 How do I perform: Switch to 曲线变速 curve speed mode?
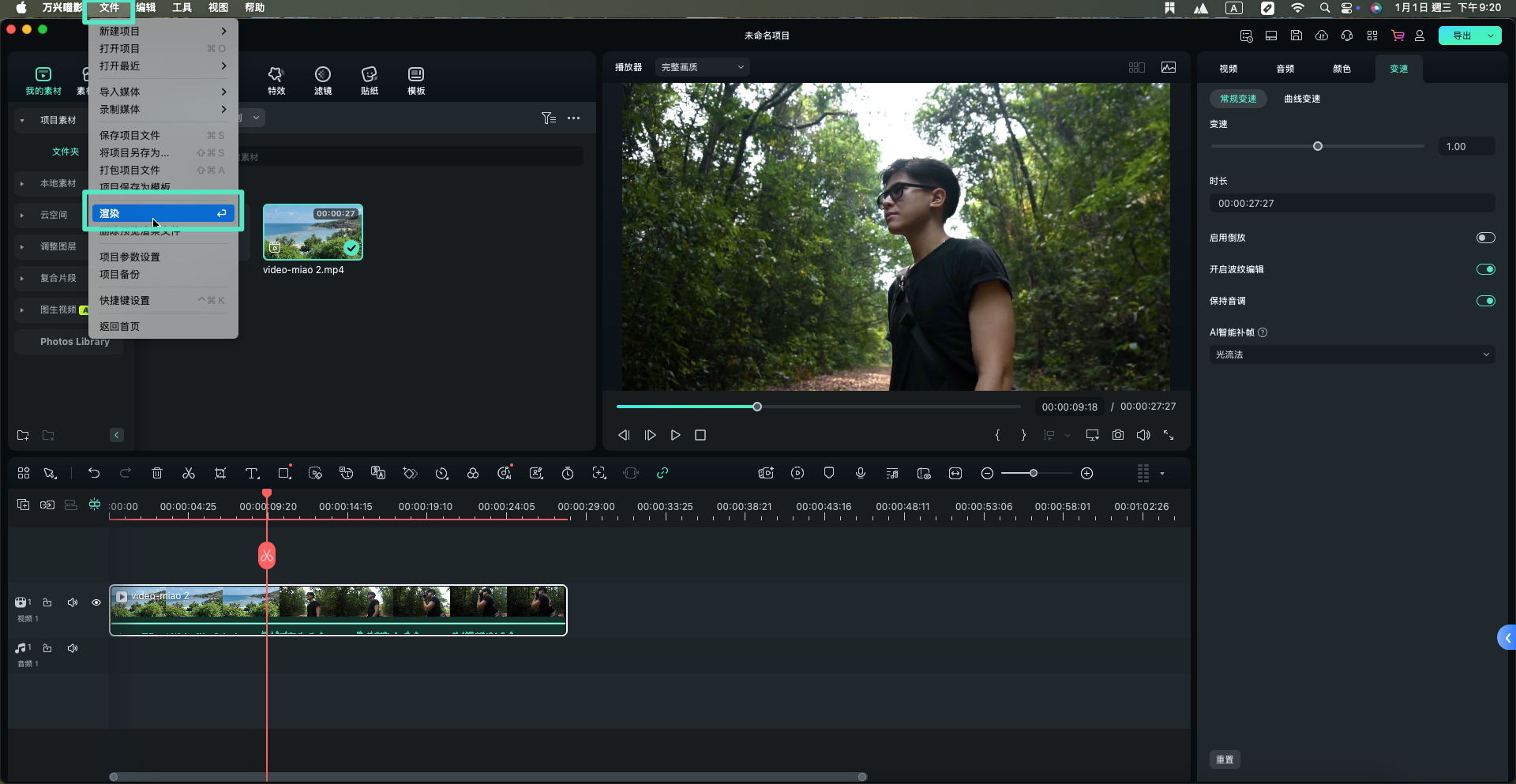[x=1302, y=99]
